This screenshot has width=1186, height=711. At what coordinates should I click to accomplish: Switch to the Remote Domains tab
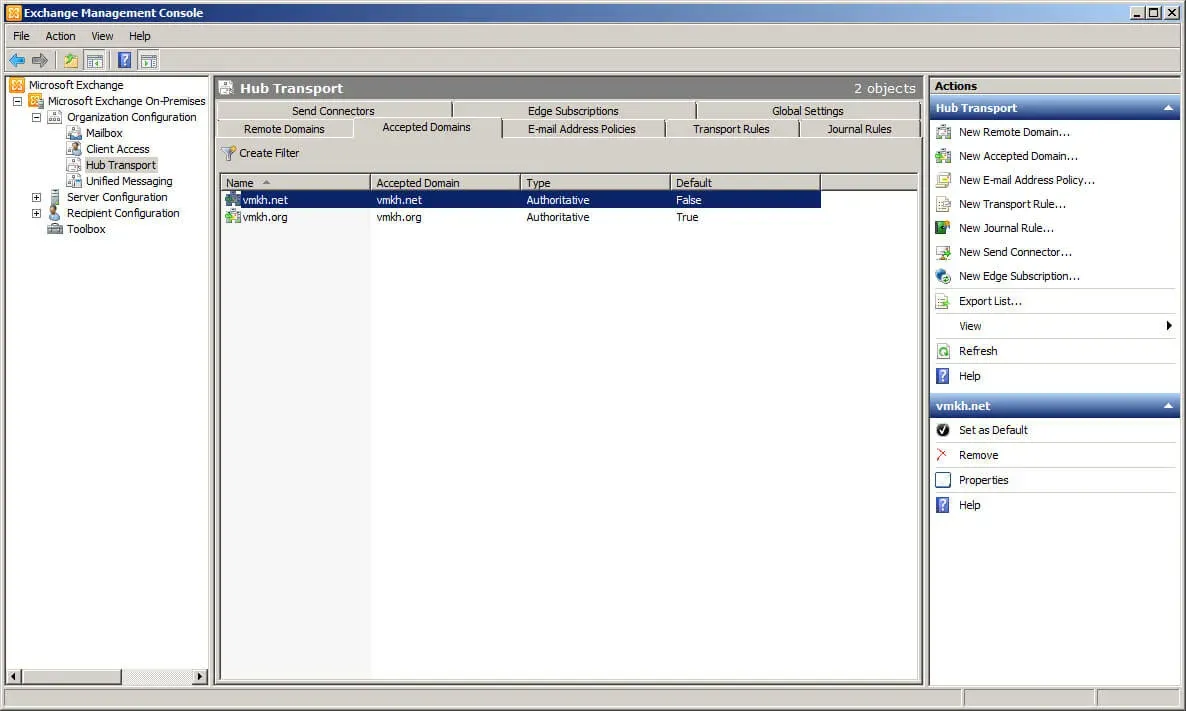(x=284, y=129)
